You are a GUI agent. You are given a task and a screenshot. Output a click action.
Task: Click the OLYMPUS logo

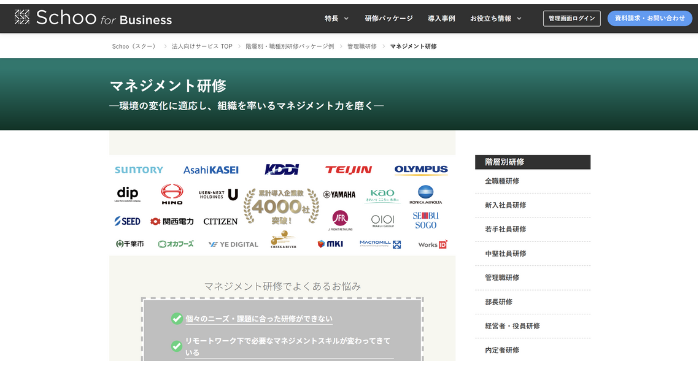(421, 170)
